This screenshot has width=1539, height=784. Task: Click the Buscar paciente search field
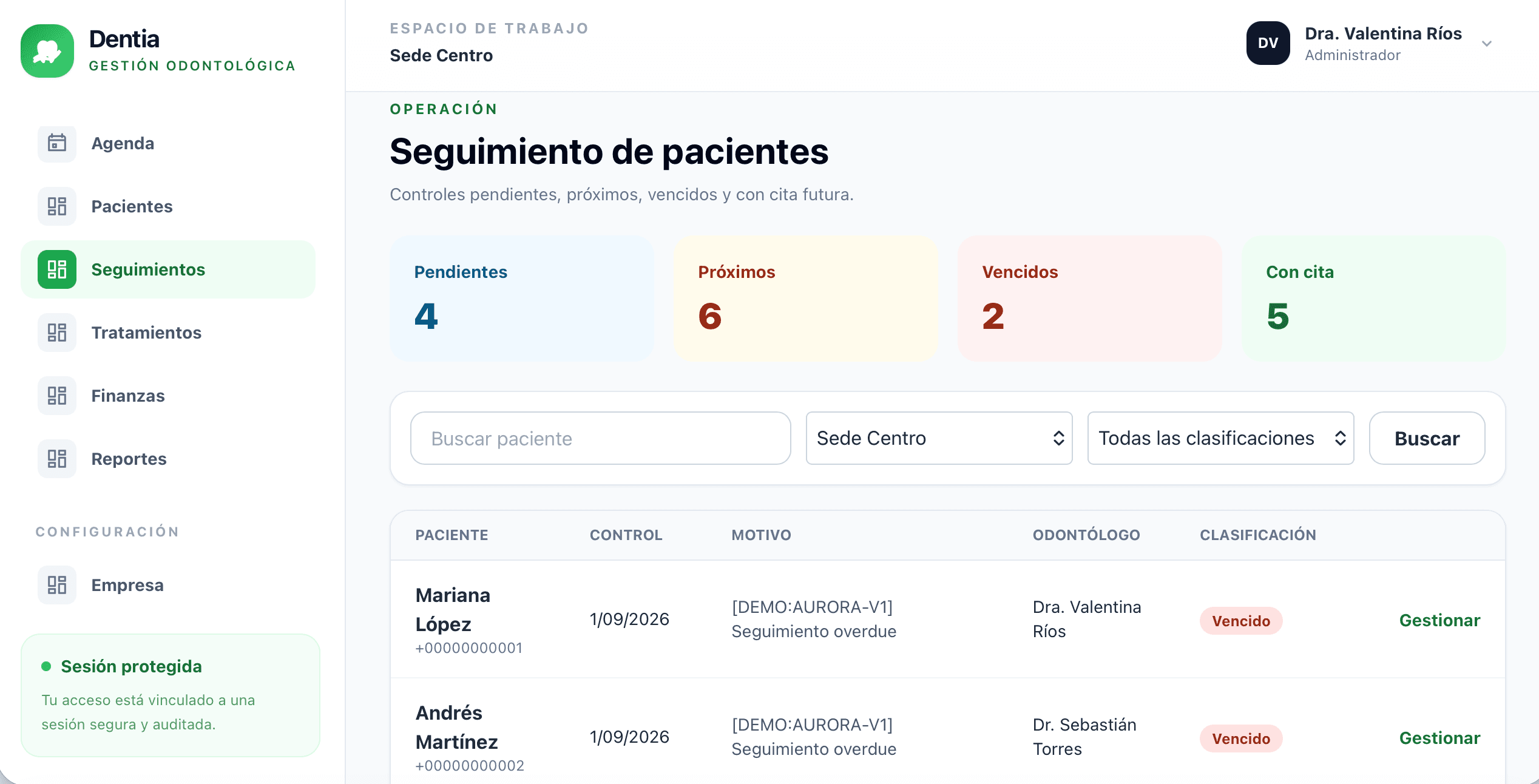(600, 438)
